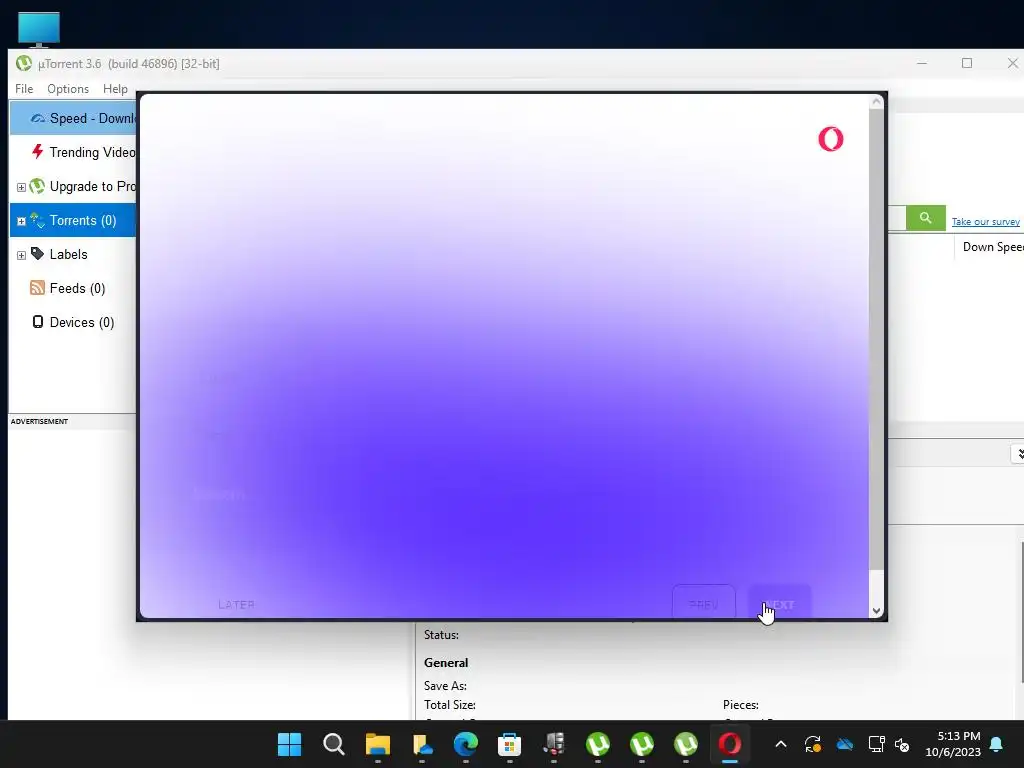Image resolution: width=1024 pixels, height=768 pixels.
Task: Click the double-chevron collapse button in µTorrent
Action: click(x=1019, y=453)
